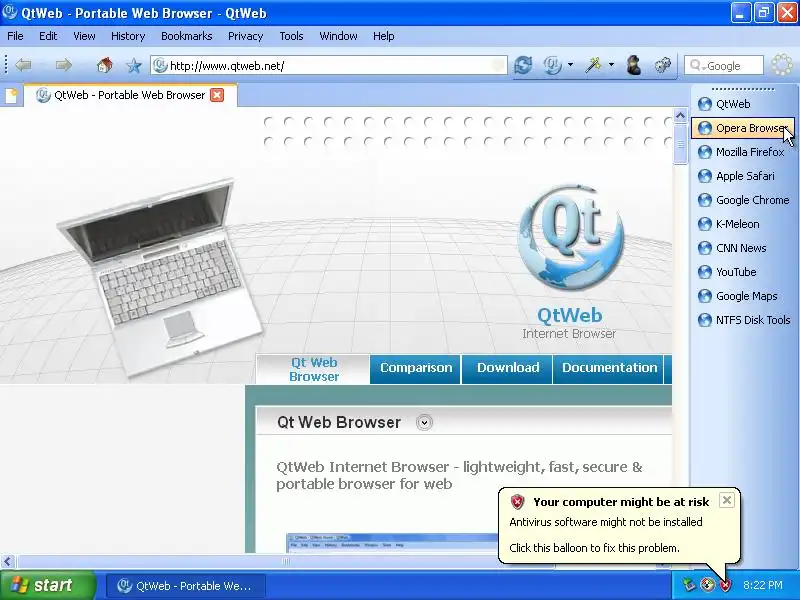Click the toolbar drag handle on the left

coord(6,65)
